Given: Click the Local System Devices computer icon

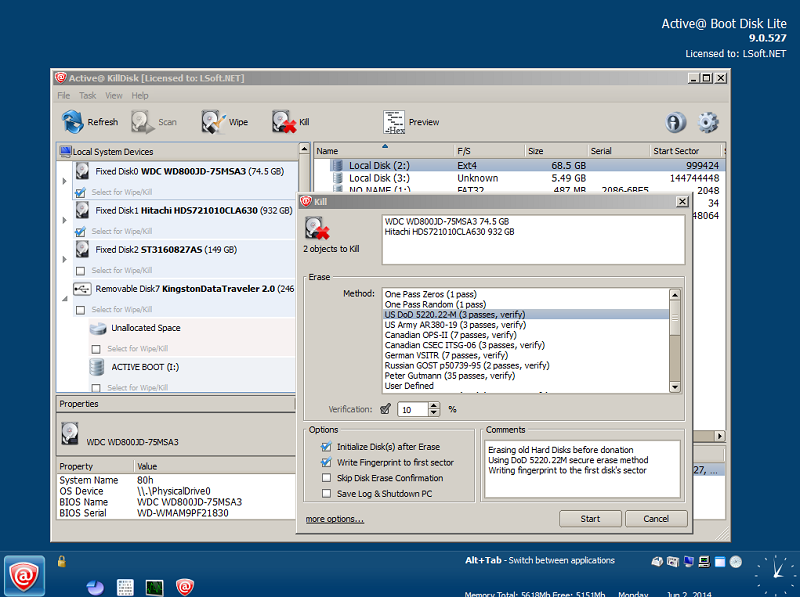Looking at the screenshot, I should pos(65,151).
